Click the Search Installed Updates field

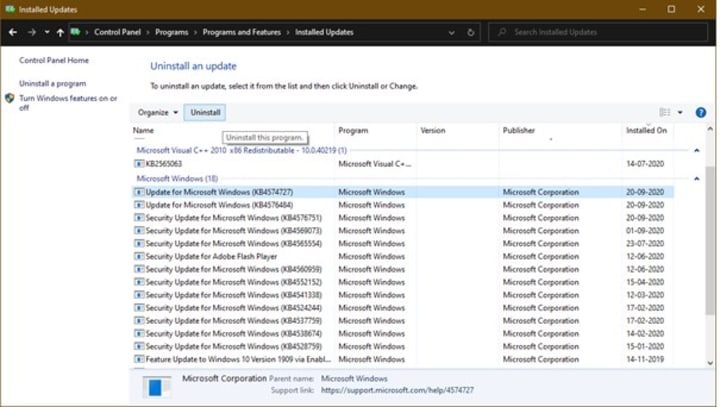(x=598, y=32)
